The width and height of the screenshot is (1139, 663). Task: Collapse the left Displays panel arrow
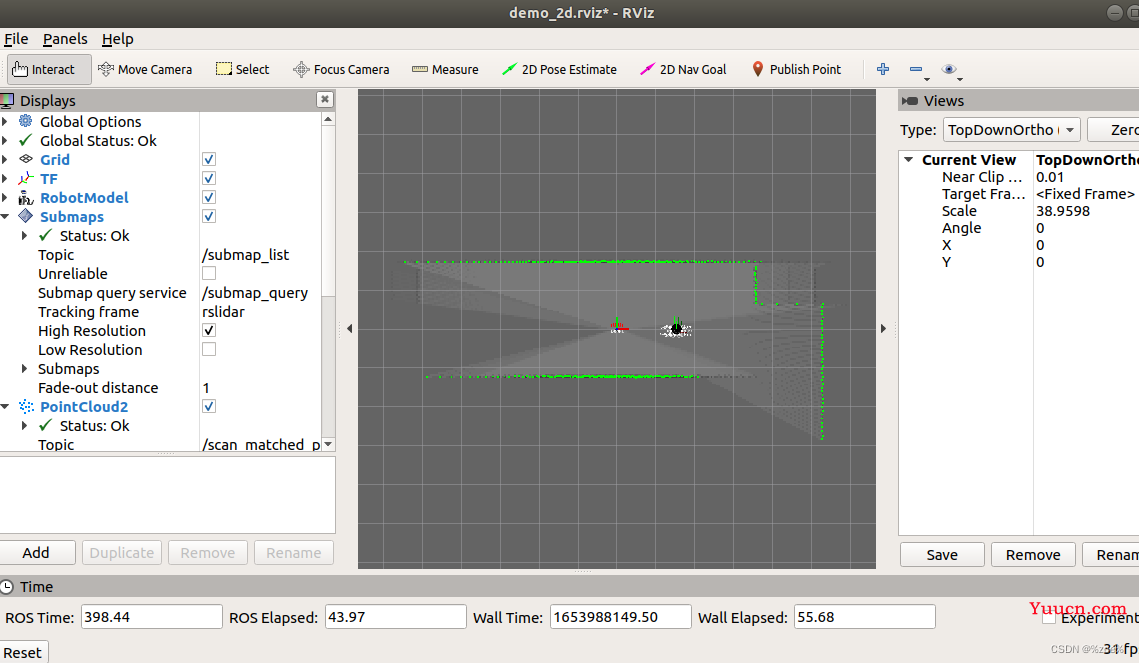tap(349, 328)
